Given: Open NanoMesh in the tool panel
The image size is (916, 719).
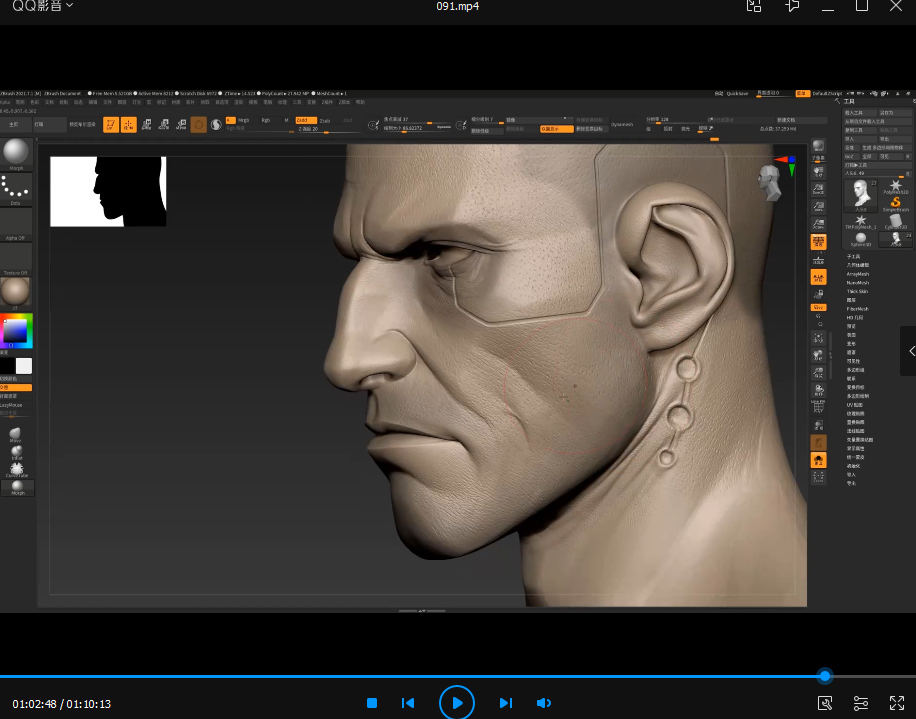Looking at the screenshot, I should click(x=857, y=283).
